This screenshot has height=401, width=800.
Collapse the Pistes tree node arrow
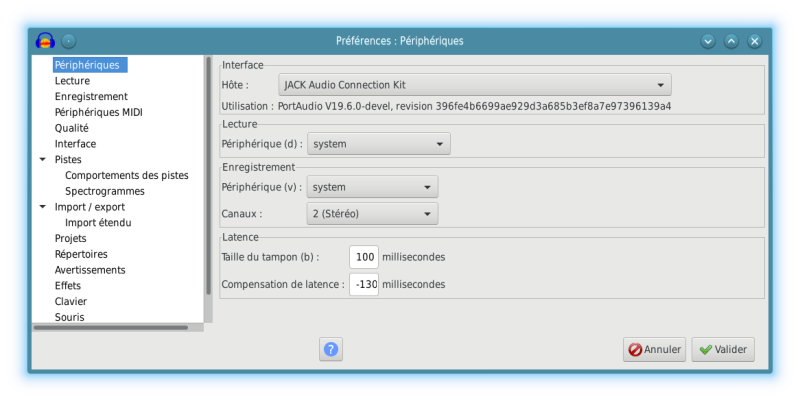coord(43,160)
